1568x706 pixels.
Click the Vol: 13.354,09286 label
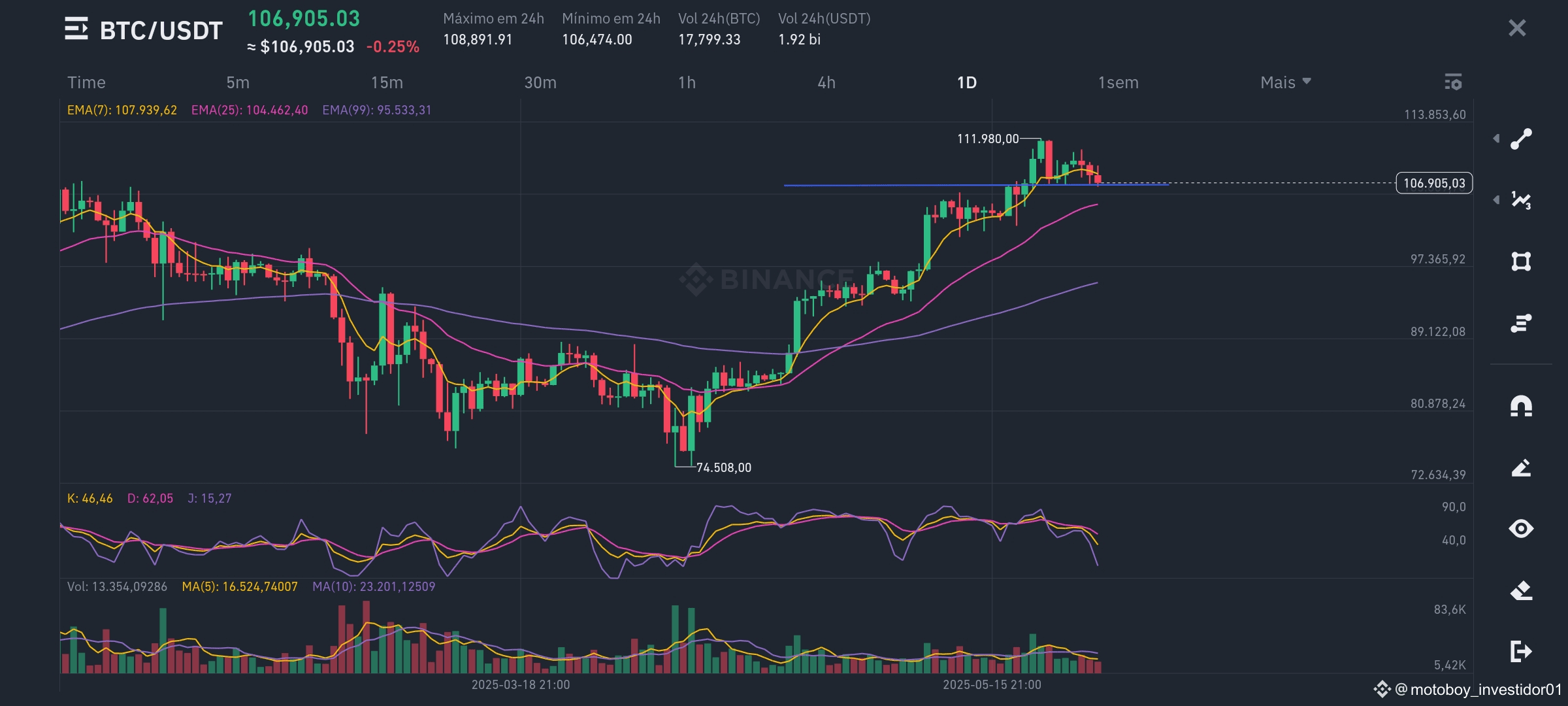pyautogui.click(x=117, y=586)
